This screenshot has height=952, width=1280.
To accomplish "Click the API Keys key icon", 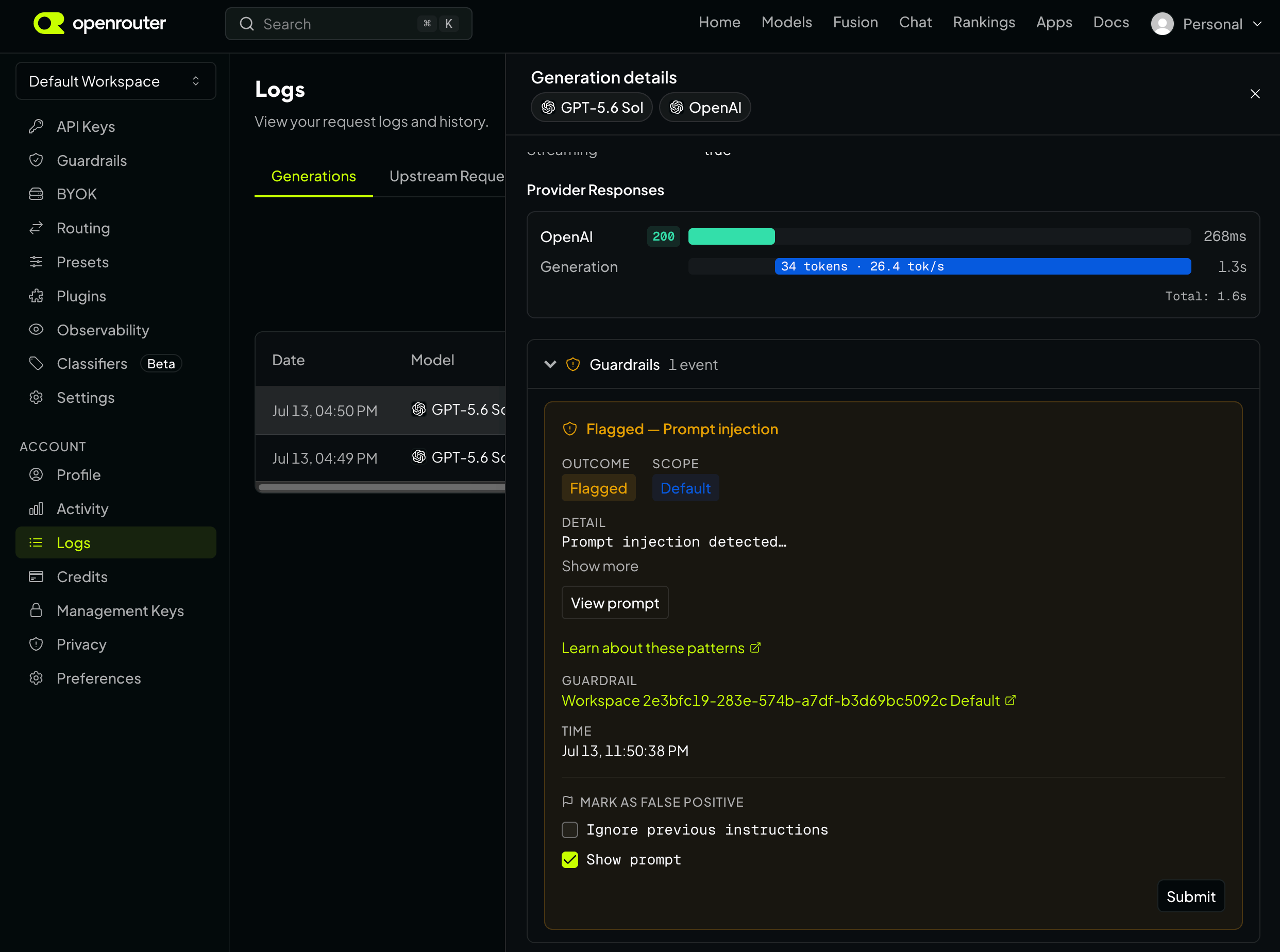I will tap(36, 126).
